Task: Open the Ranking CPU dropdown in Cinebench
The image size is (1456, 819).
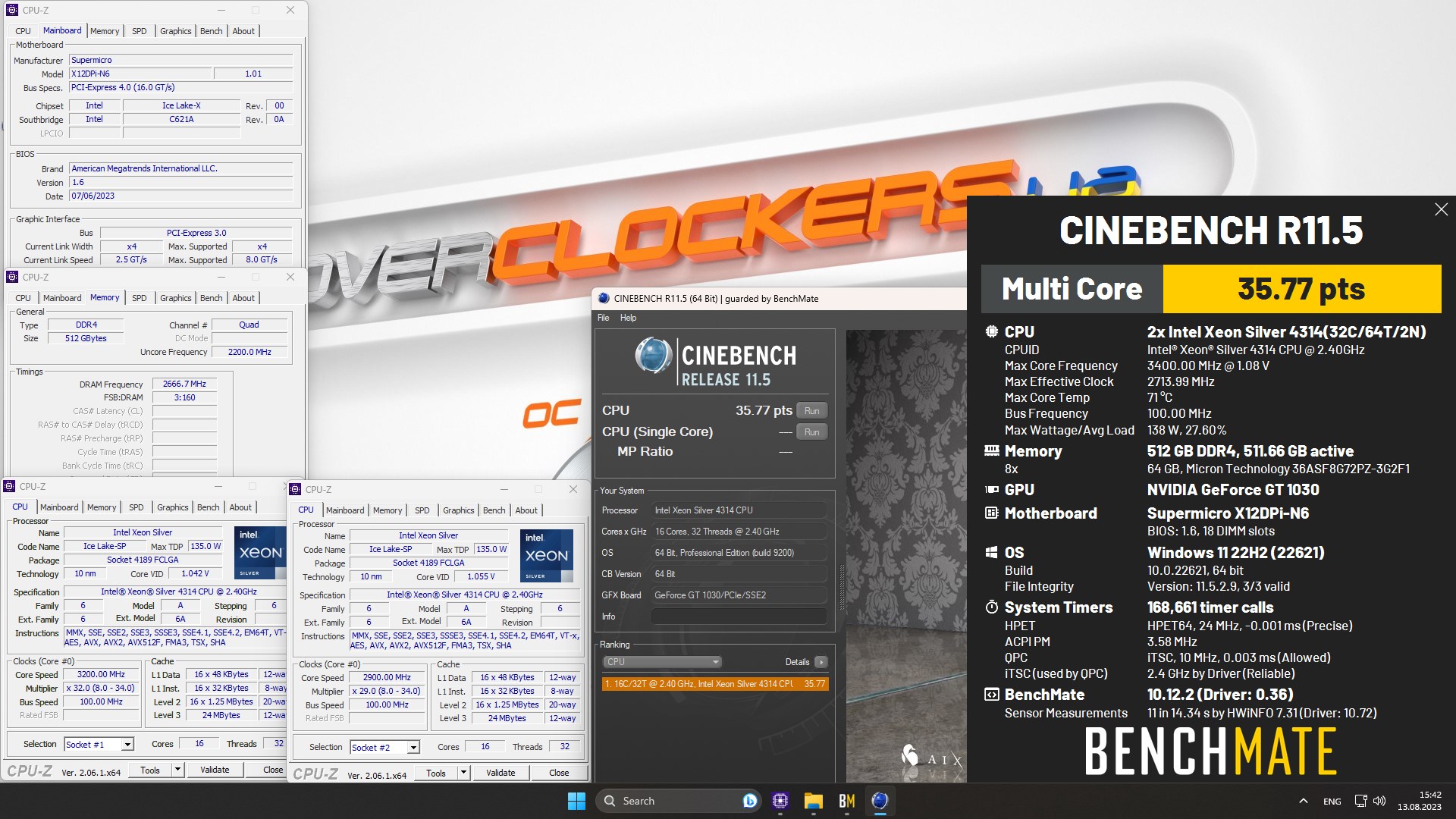Action: click(663, 662)
